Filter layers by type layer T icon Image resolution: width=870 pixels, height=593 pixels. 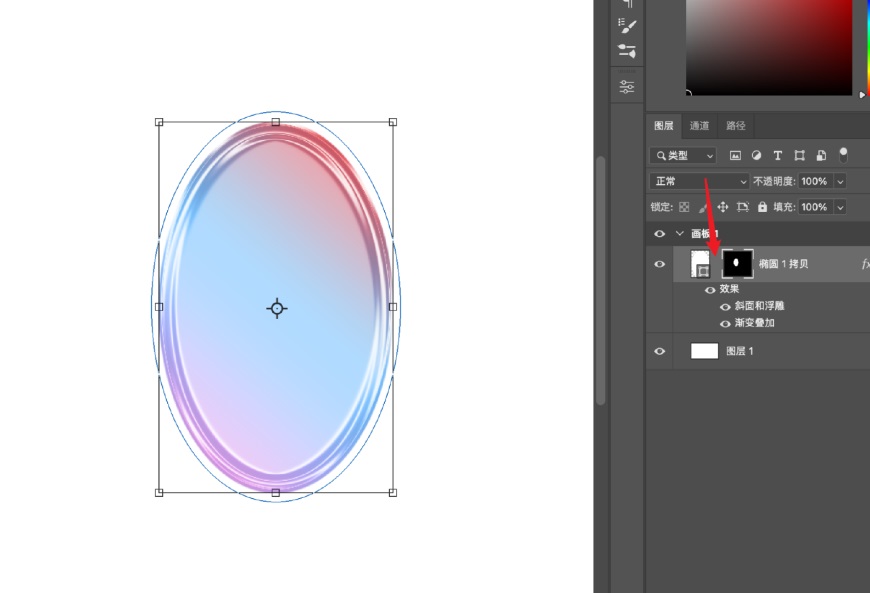(777, 156)
